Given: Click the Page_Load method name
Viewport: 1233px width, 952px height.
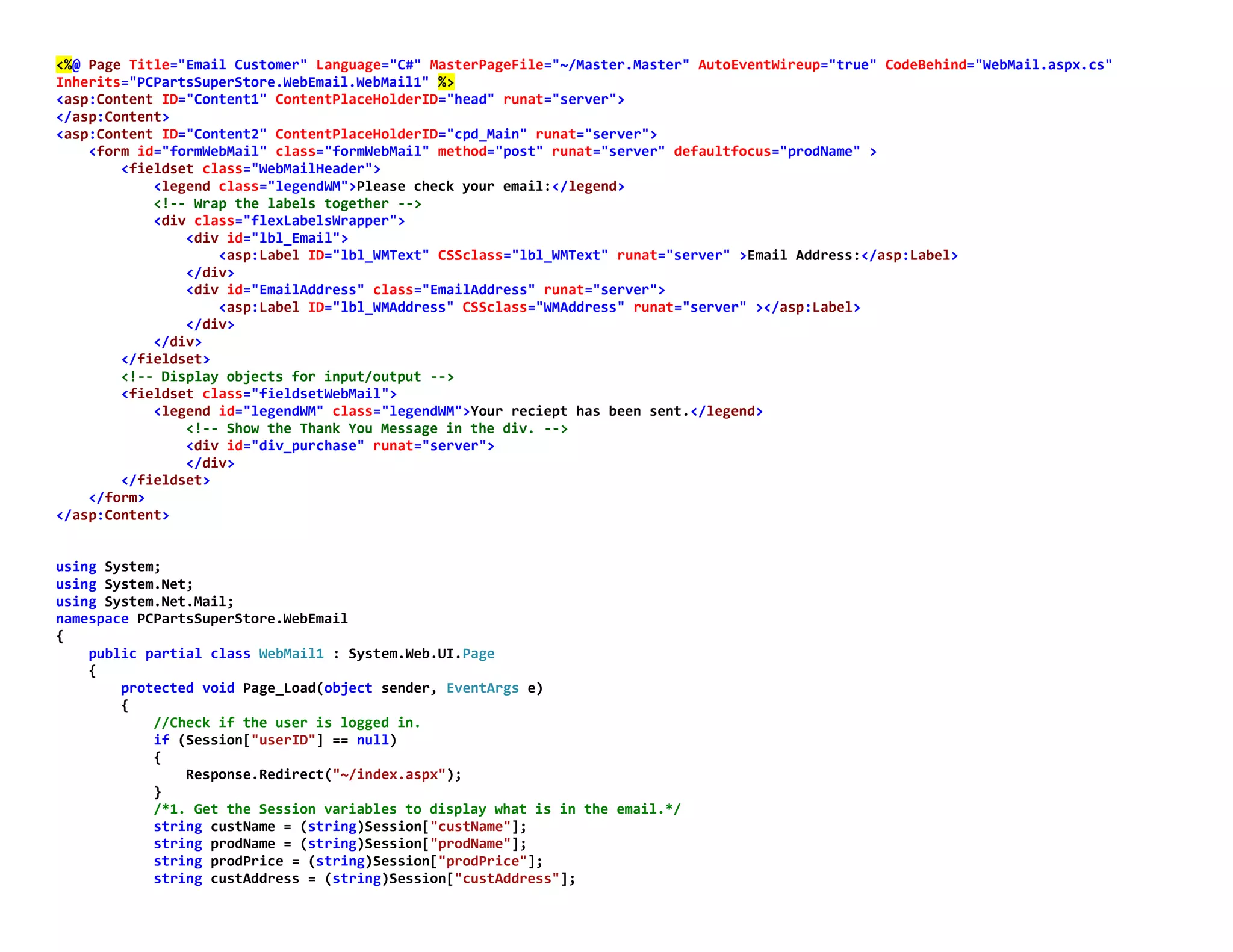Looking at the screenshot, I should pos(279,688).
